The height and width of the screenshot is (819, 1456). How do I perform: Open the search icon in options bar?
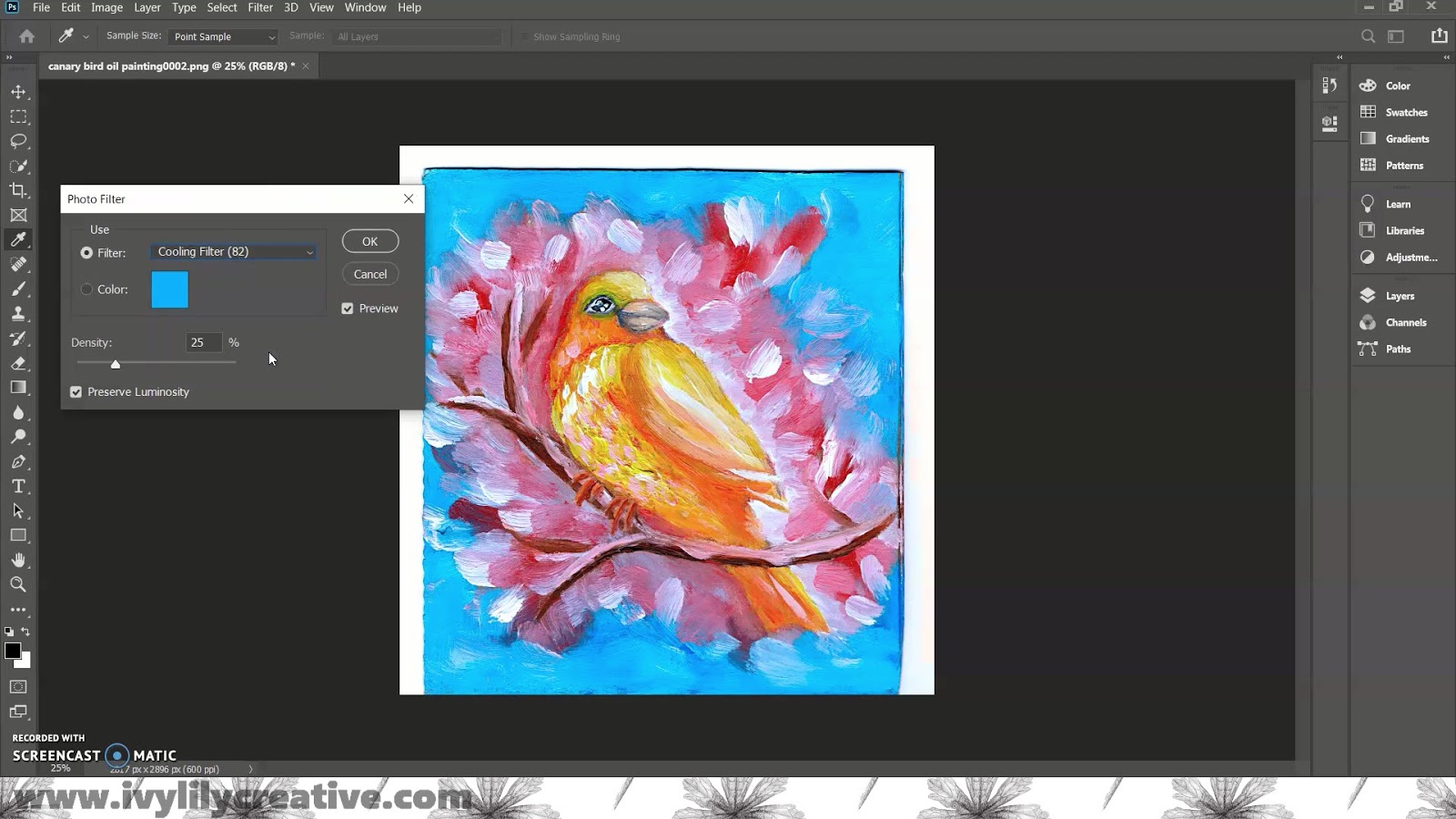(x=1368, y=36)
